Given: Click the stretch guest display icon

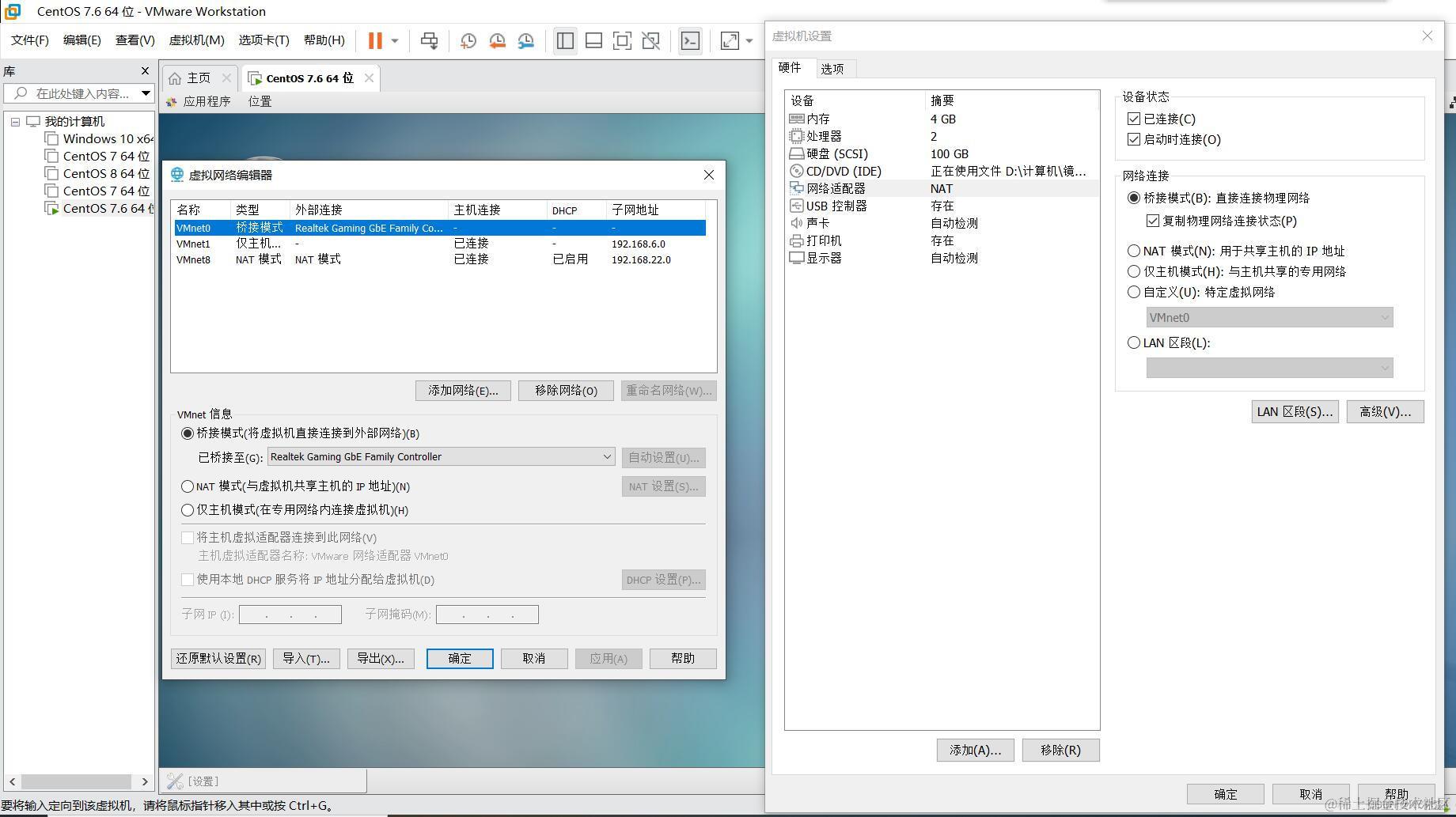Looking at the screenshot, I should tap(730, 40).
